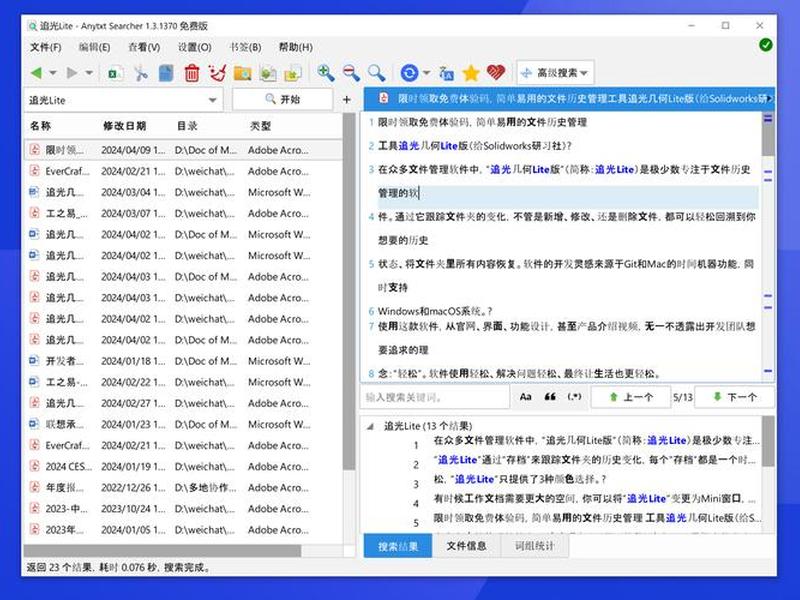Screen dimensions: 800x600
Task: Click Word icon of 联想承 row
Action: (x=34, y=424)
